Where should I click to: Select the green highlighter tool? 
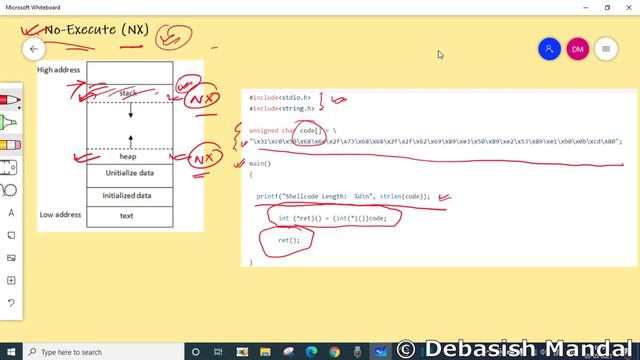[x=9, y=122]
